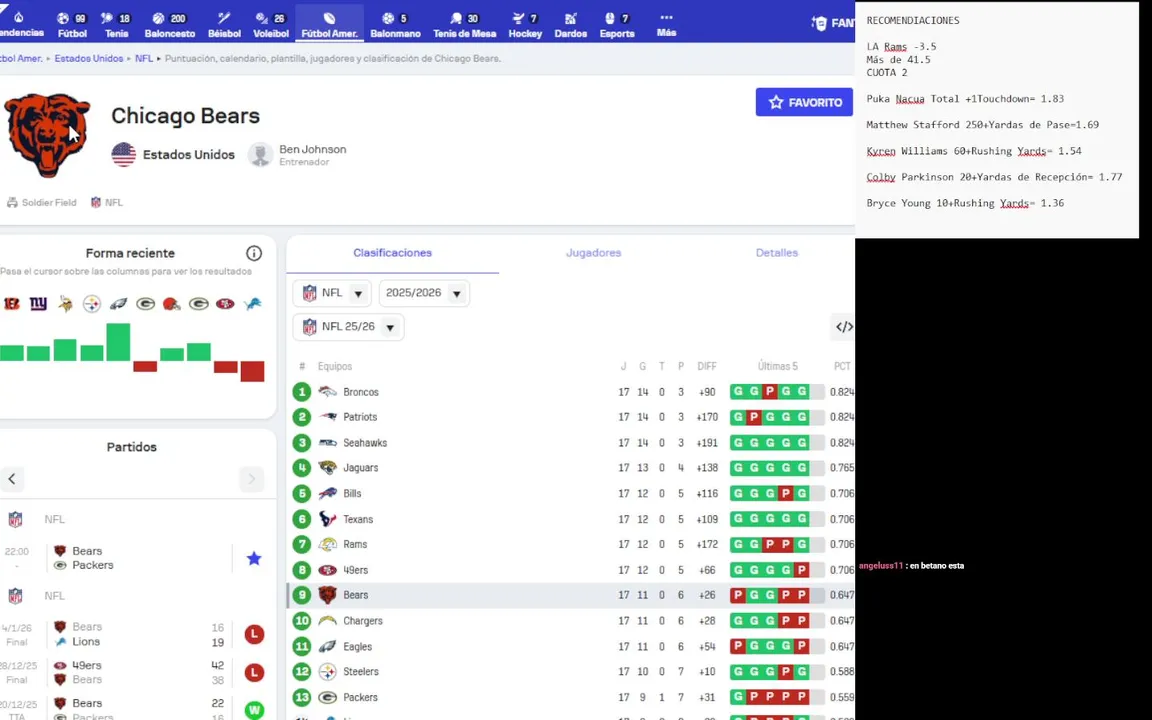Viewport: 1152px width, 720px height.
Task: Click the Chicago Bears team logo
Action: click(x=47, y=134)
